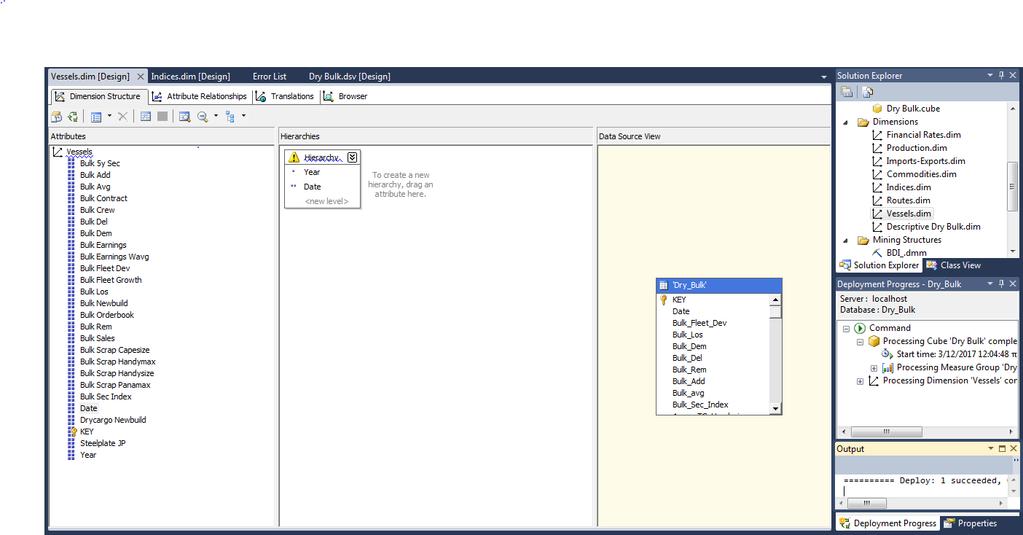This screenshot has width=1023, height=535.
Task: Click the key icon beside KEY in Dry_Bulk table
Action: pyautogui.click(x=664, y=300)
